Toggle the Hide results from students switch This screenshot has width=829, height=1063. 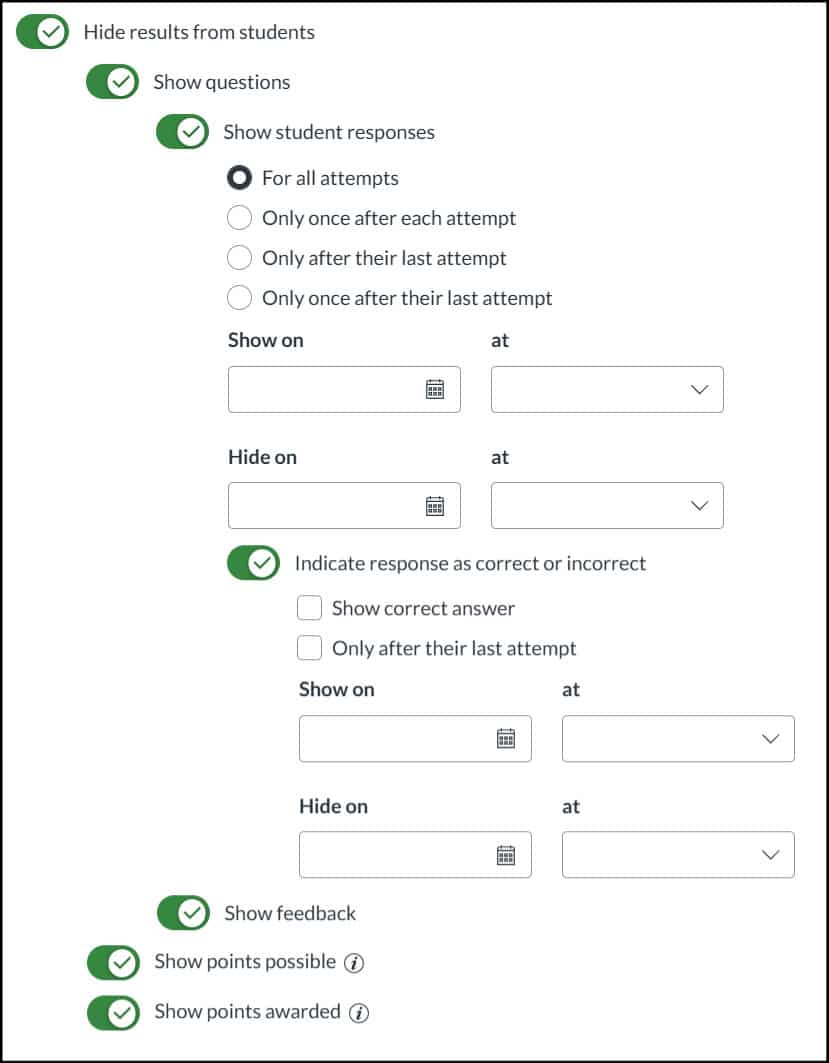[43, 32]
